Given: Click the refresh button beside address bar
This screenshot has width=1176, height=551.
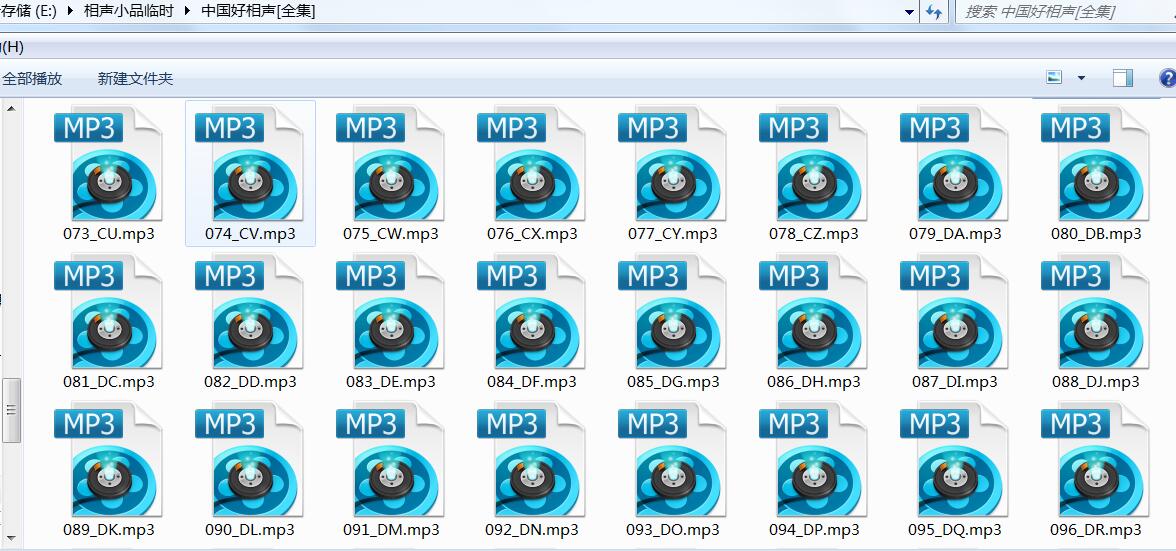Looking at the screenshot, I should (934, 12).
